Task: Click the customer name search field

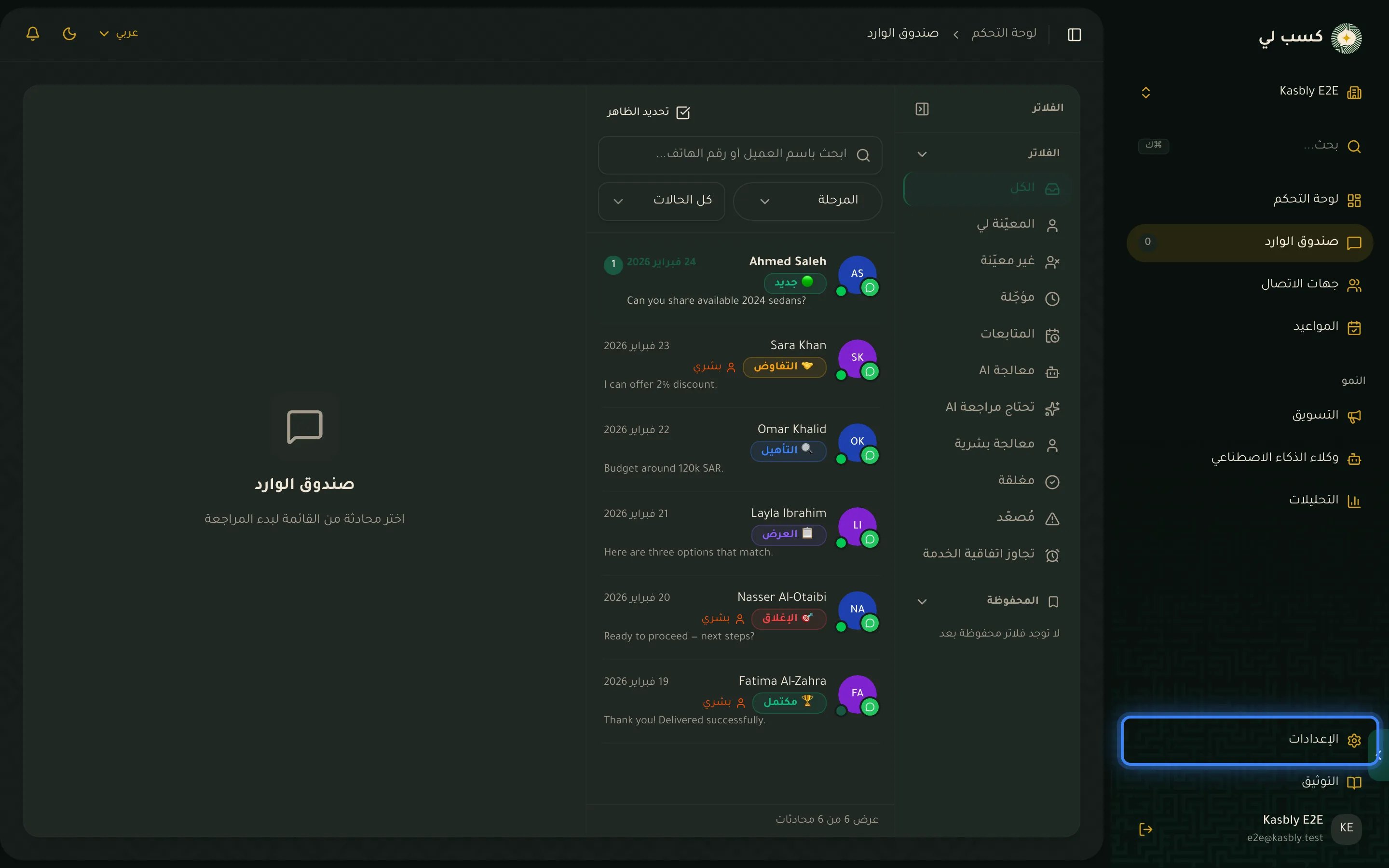Action: pos(740,154)
